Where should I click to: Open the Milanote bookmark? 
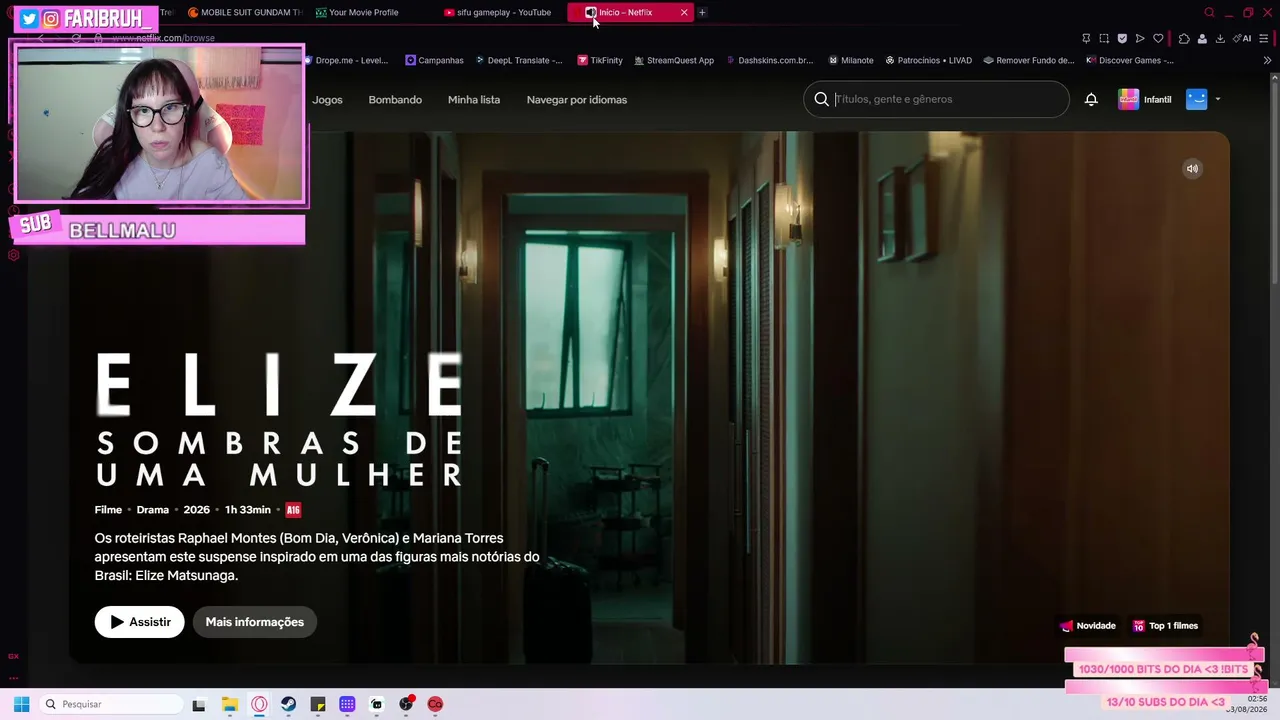point(851,60)
